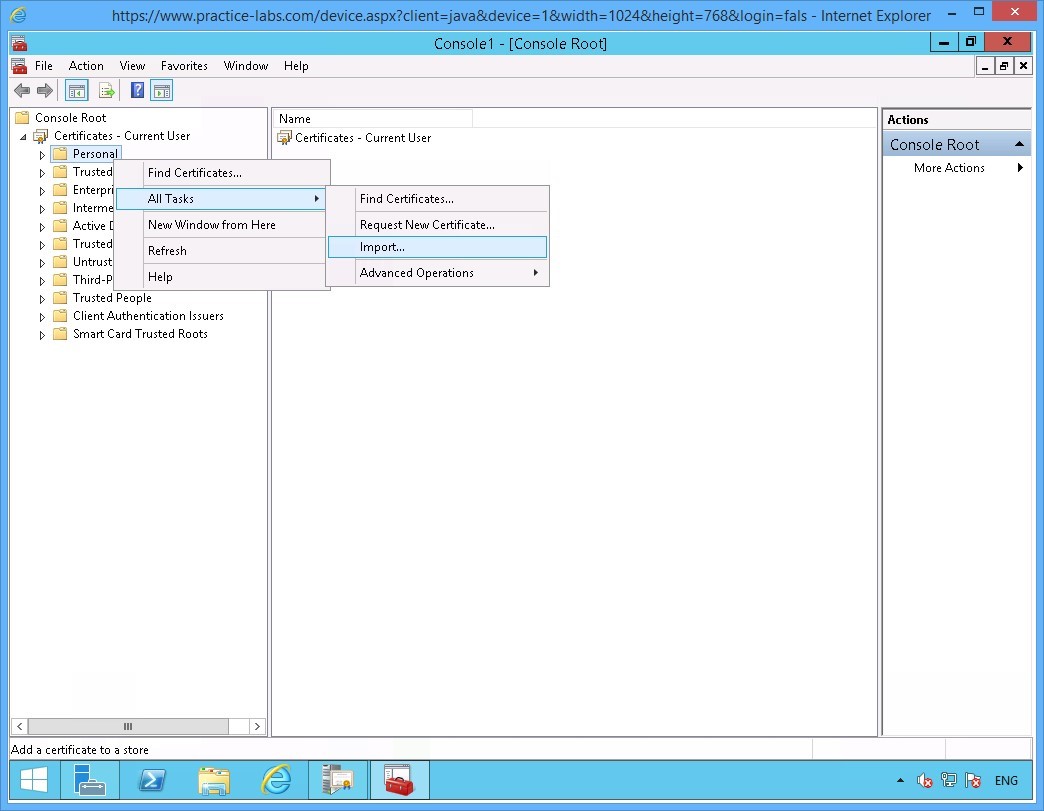Click the Export List toolbar icon
1044x811 pixels.
(107, 90)
